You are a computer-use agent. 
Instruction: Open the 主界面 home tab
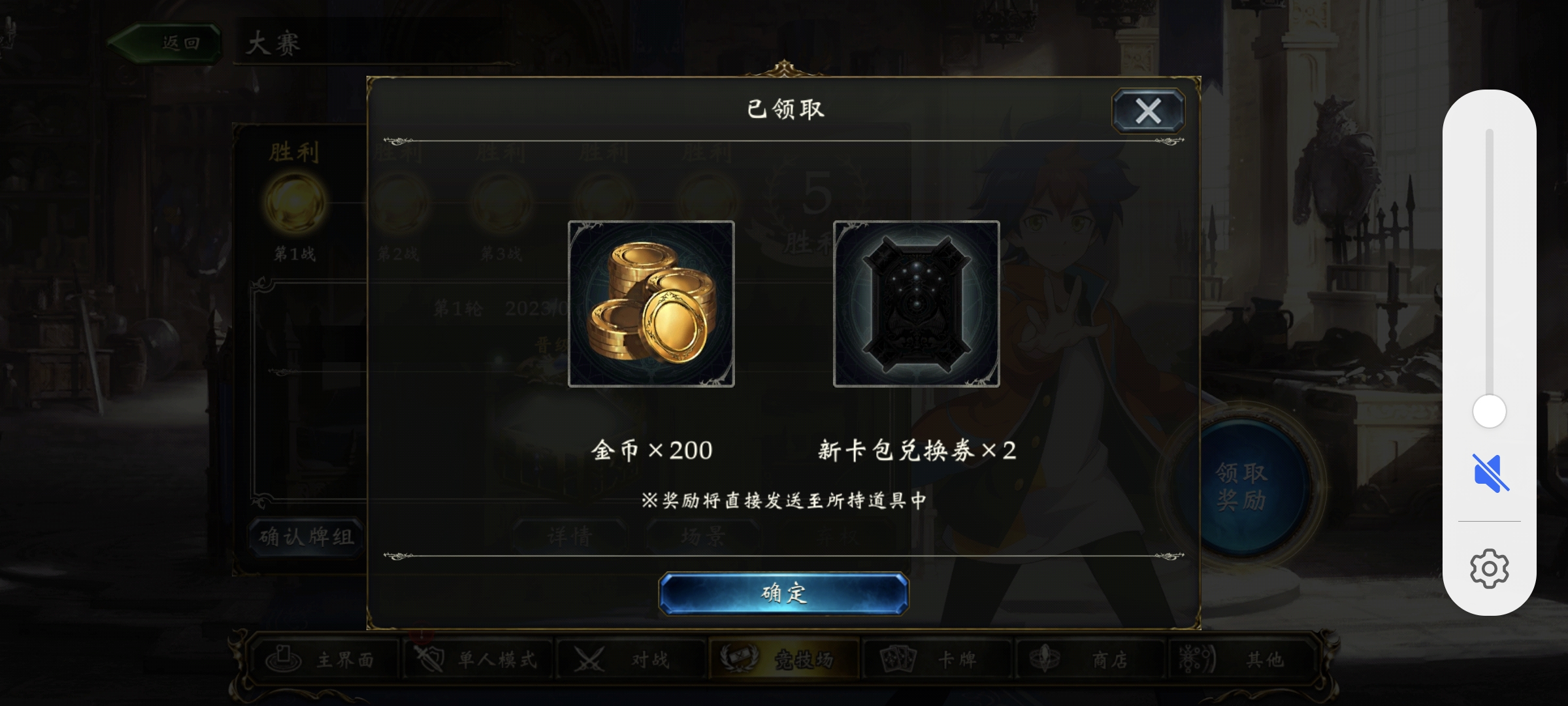[x=323, y=659]
